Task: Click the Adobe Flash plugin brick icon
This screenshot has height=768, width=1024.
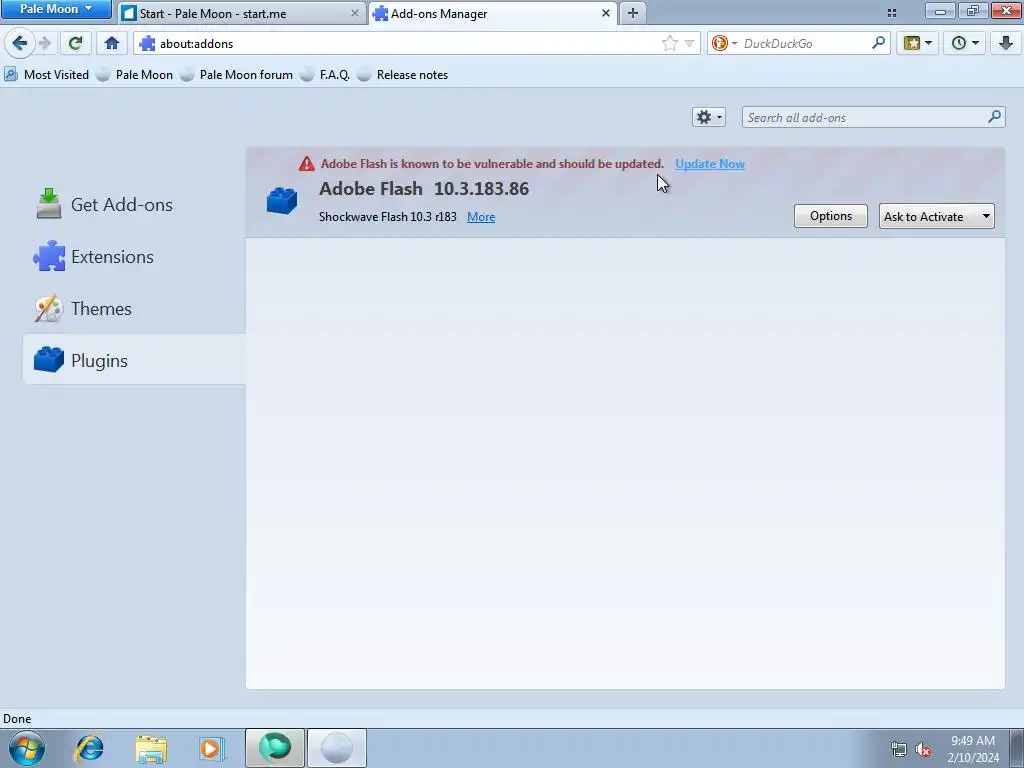Action: click(282, 200)
